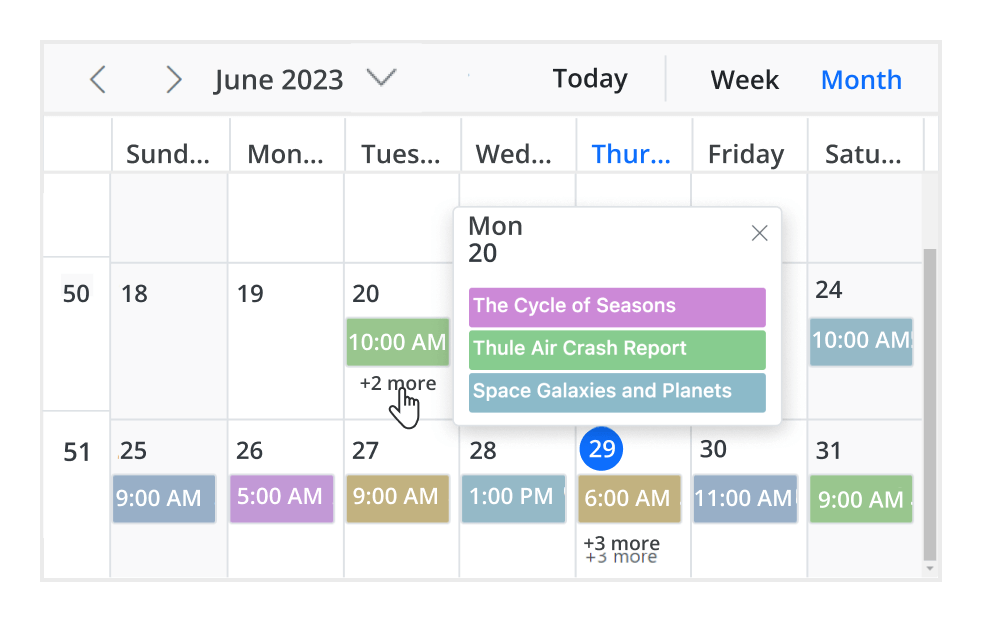Switch to the Week view

pyautogui.click(x=744, y=79)
